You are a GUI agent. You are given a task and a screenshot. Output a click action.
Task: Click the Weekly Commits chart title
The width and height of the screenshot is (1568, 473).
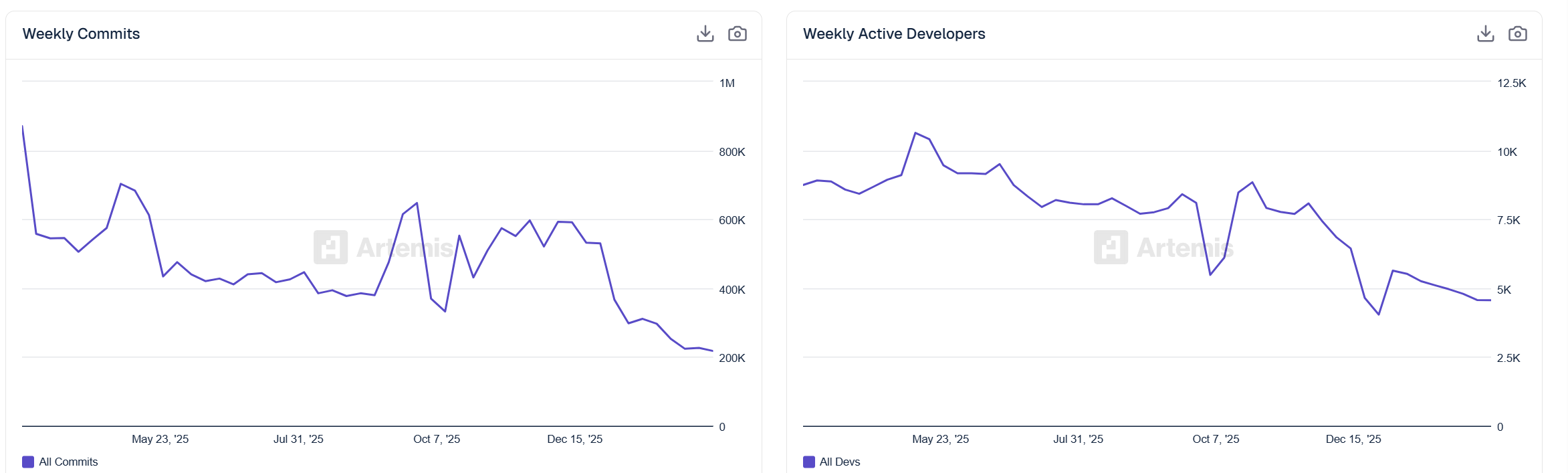click(x=81, y=33)
